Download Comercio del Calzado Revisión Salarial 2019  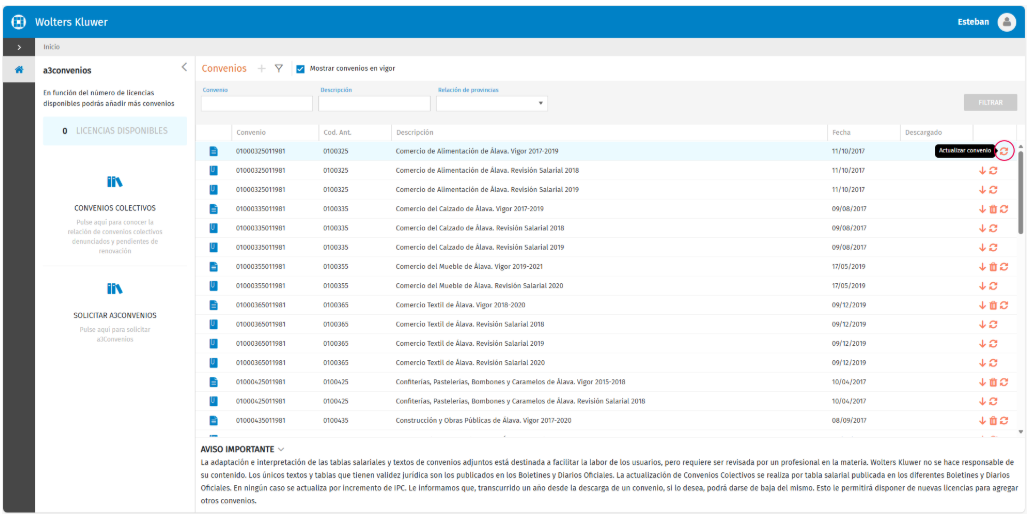pyautogui.click(x=983, y=248)
